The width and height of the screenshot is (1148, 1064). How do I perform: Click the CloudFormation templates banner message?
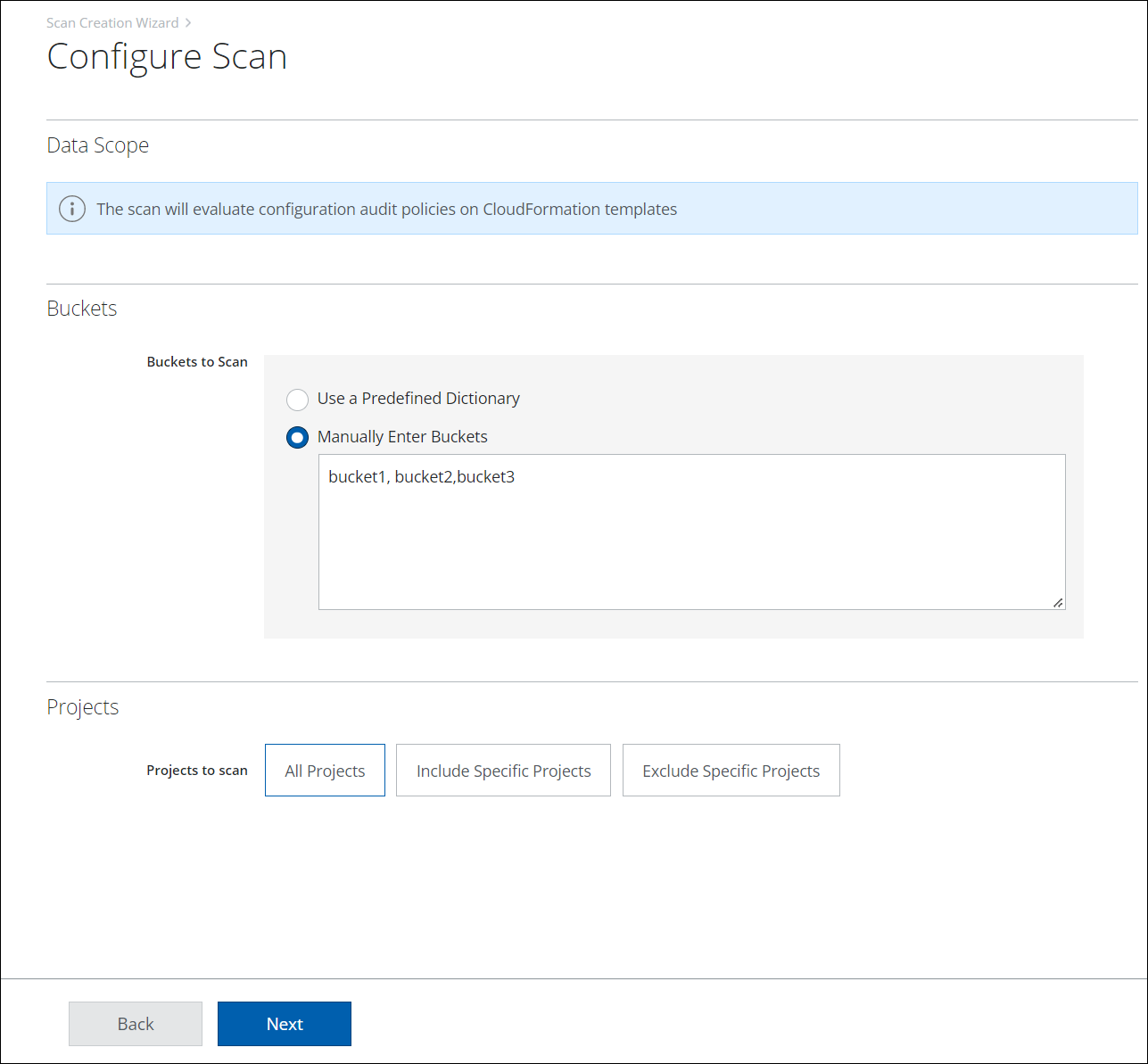[386, 210]
